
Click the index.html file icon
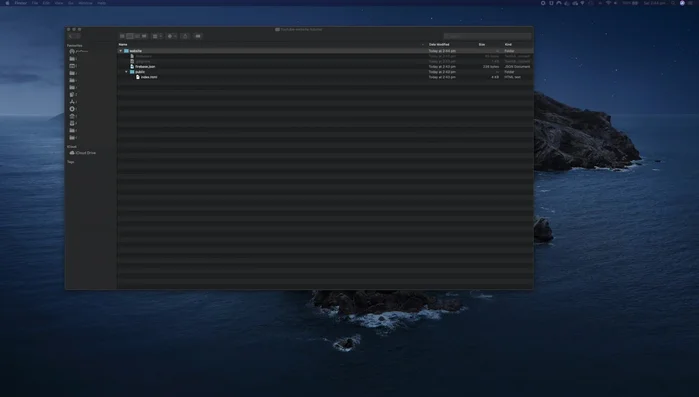click(x=138, y=77)
